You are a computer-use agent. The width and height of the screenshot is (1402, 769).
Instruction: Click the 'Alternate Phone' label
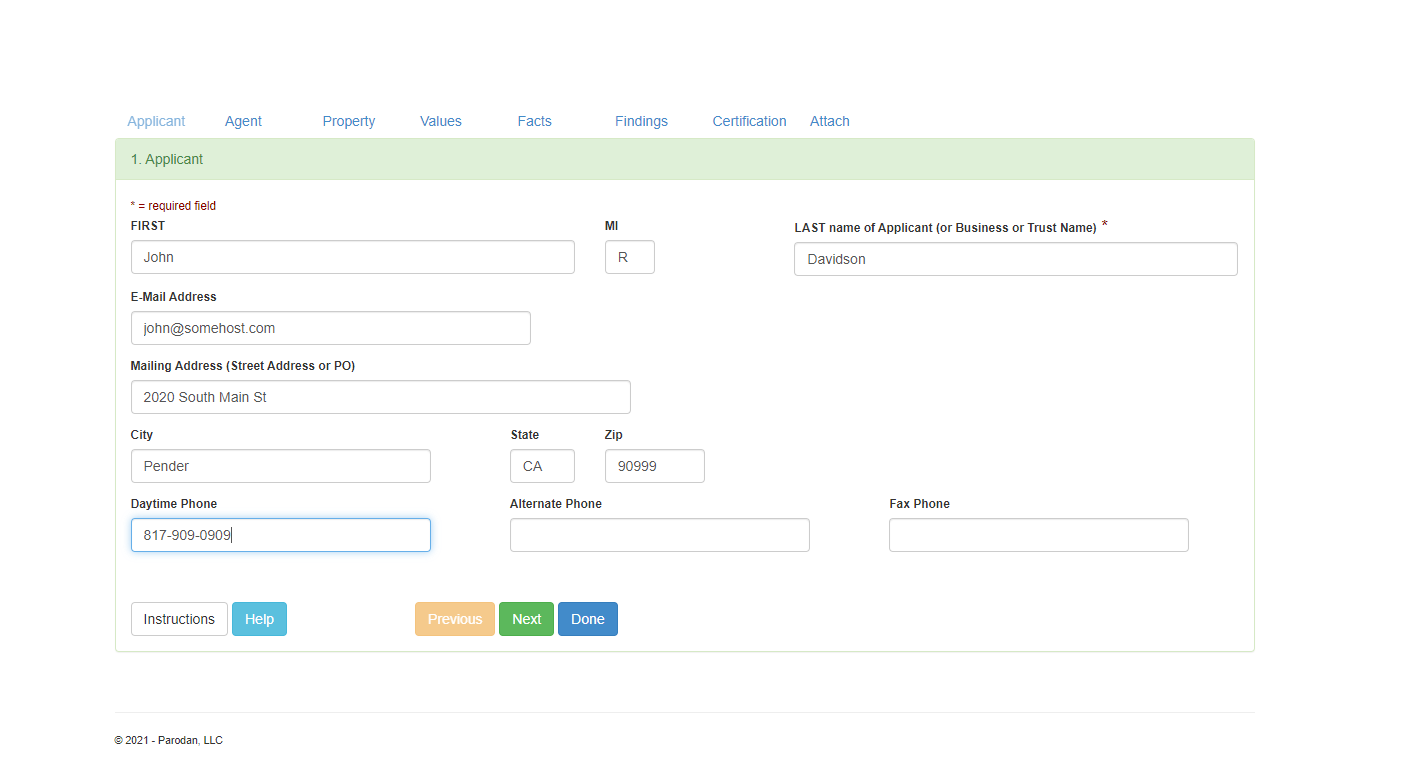[556, 504]
